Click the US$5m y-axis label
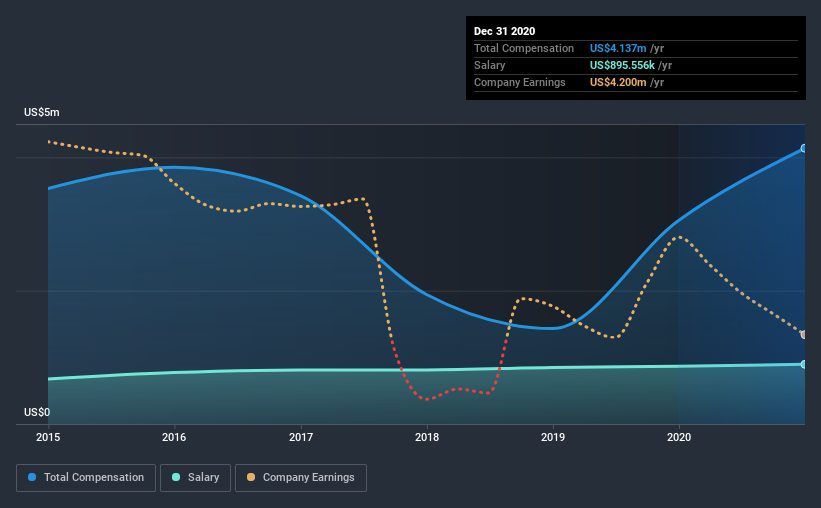This screenshot has height=508, width=821. [41, 113]
